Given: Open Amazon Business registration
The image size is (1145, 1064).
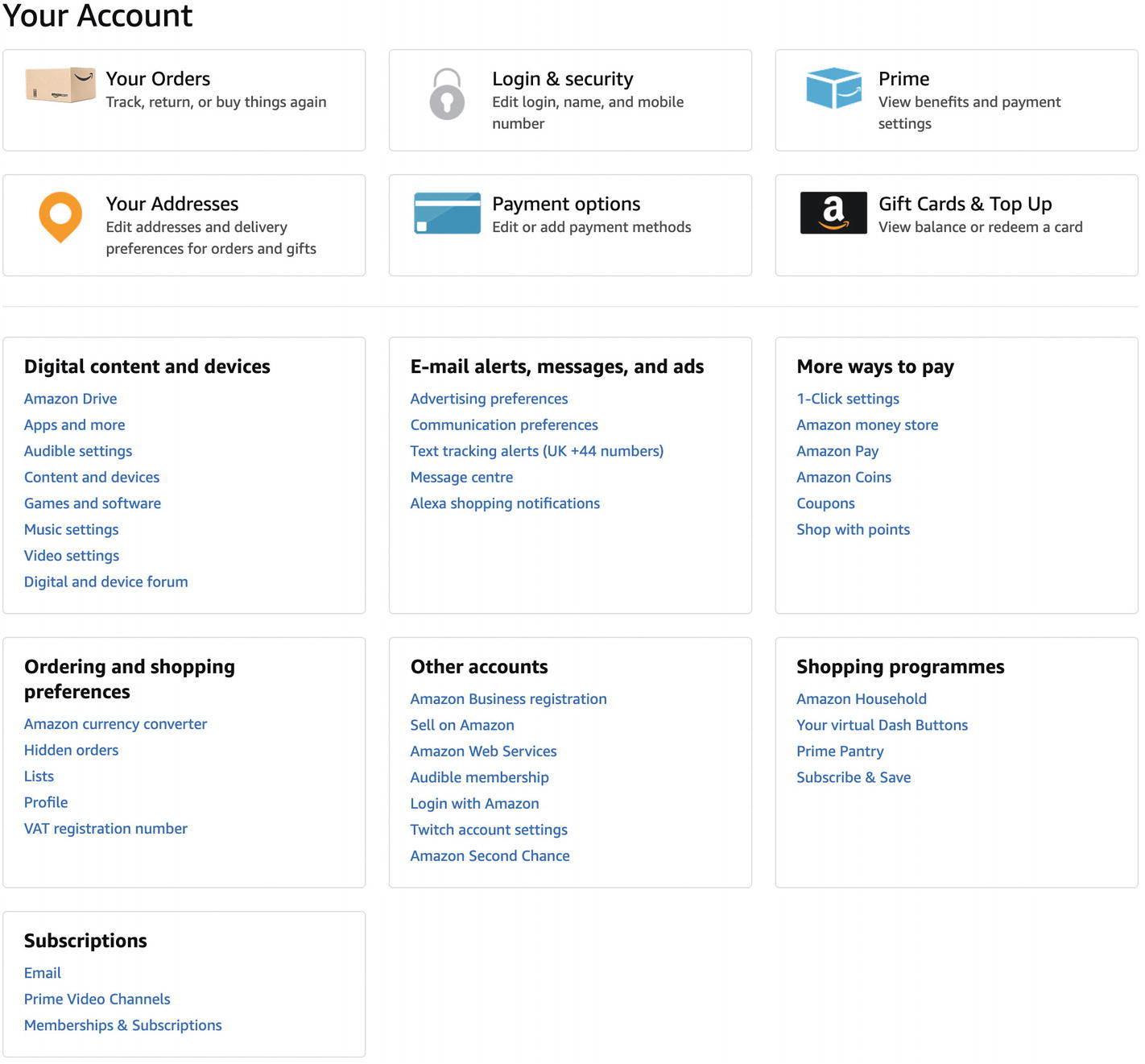Looking at the screenshot, I should pyautogui.click(x=509, y=699).
